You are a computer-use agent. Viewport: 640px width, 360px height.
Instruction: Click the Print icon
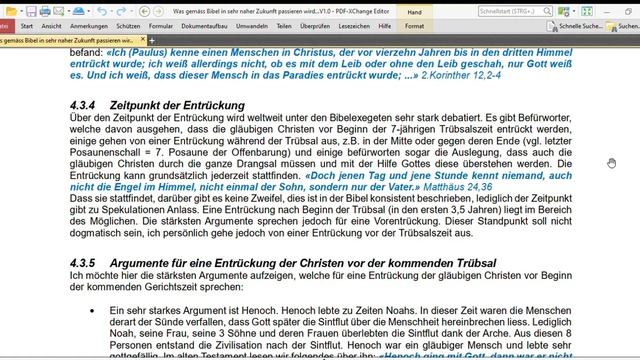pyautogui.click(x=45, y=11)
